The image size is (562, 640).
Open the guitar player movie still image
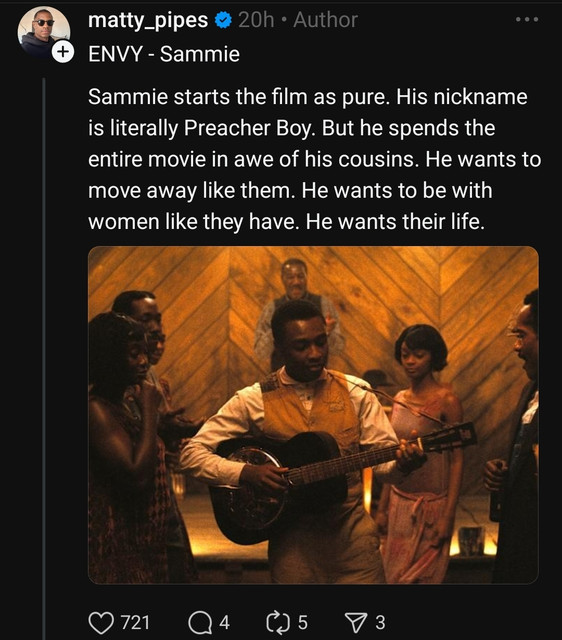(x=313, y=415)
